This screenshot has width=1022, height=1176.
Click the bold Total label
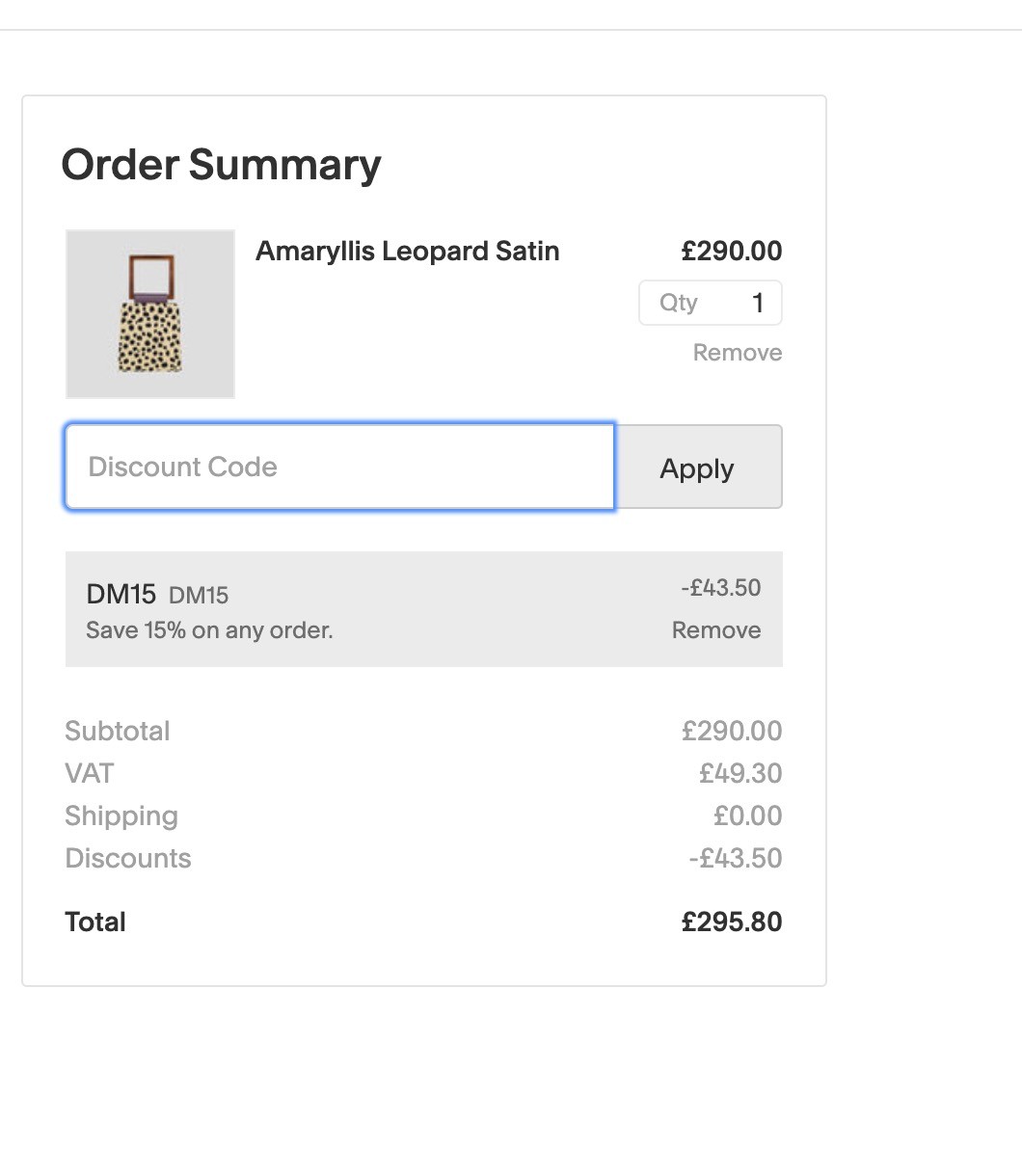pos(95,922)
